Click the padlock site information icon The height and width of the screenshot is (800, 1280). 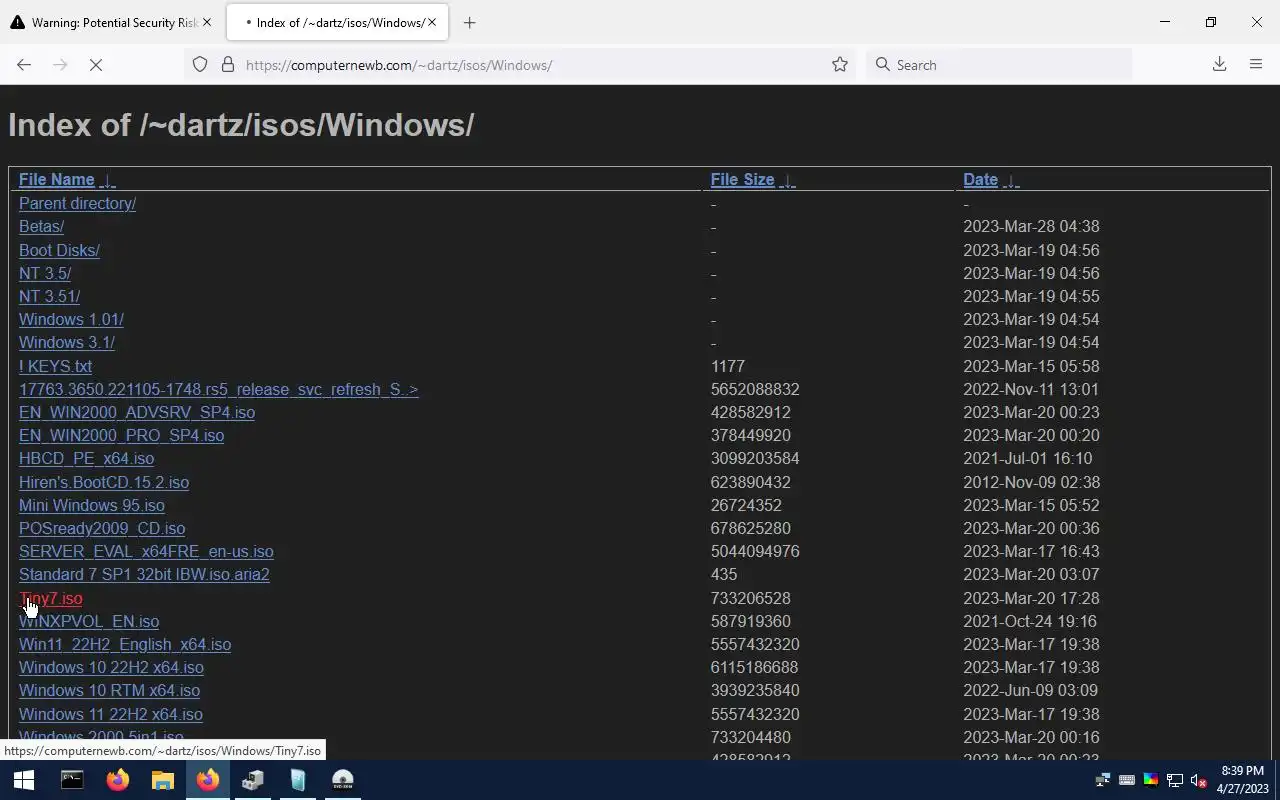(x=228, y=65)
